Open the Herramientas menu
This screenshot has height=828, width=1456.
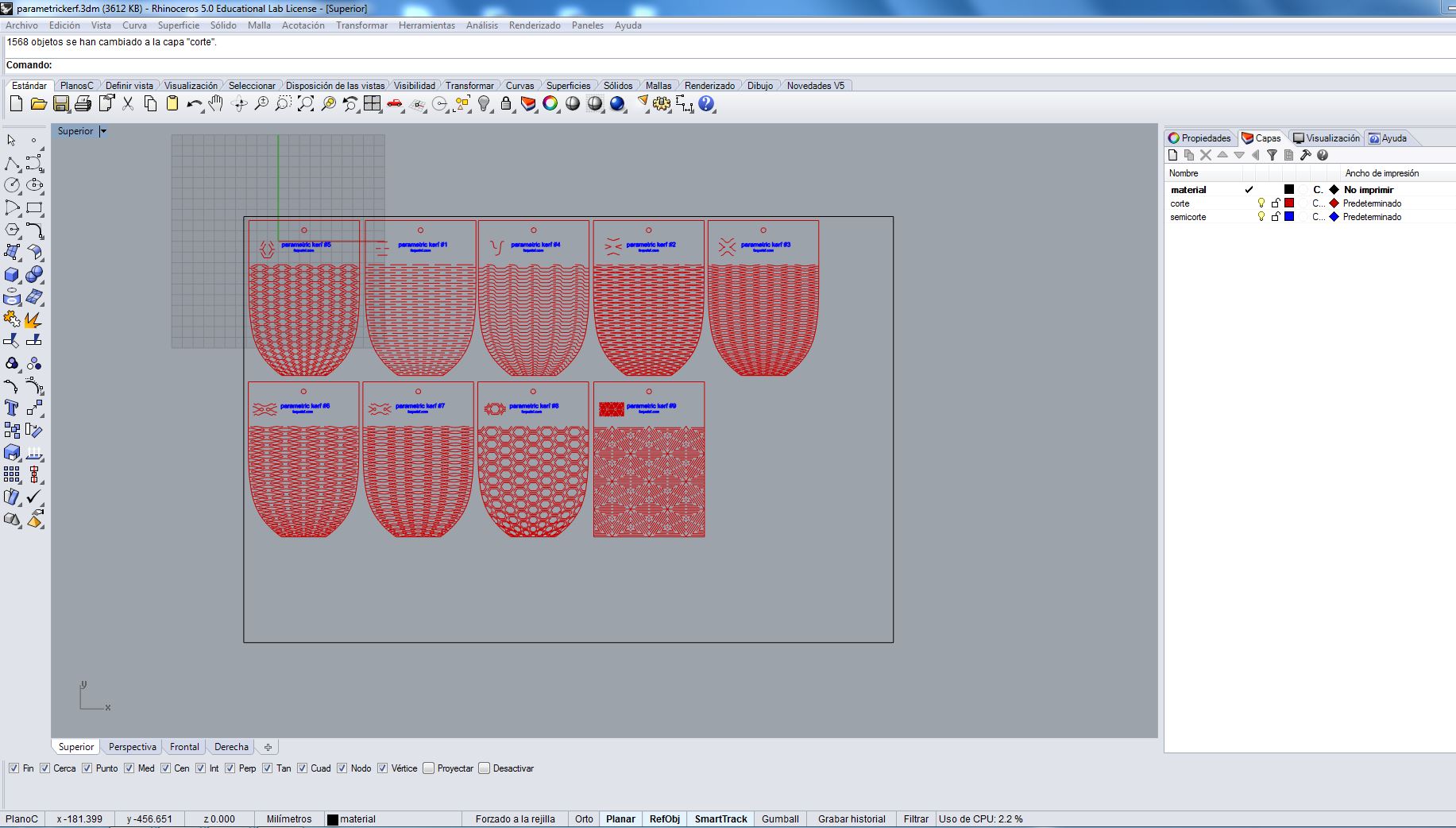pyautogui.click(x=427, y=25)
